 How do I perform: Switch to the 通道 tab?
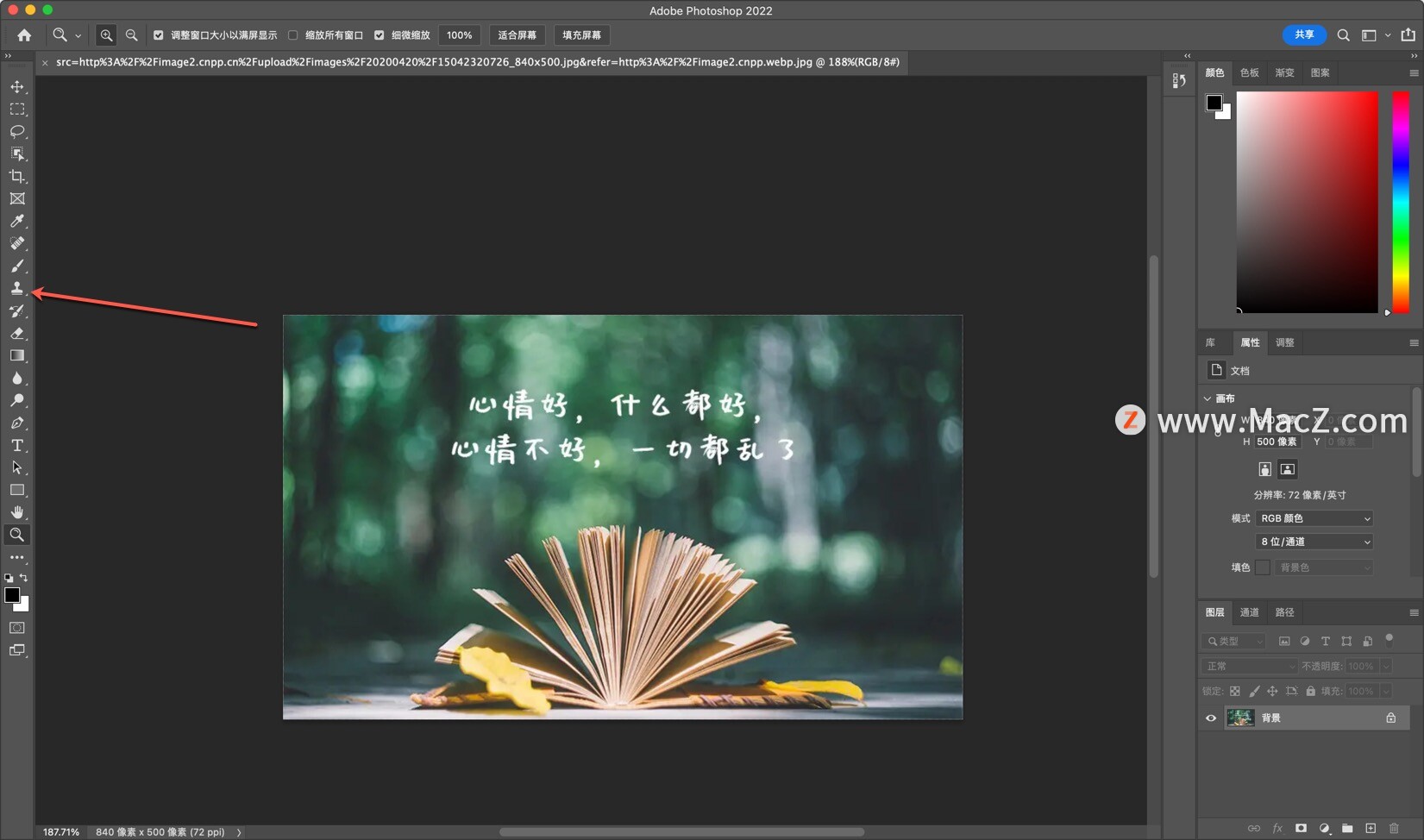point(1249,612)
